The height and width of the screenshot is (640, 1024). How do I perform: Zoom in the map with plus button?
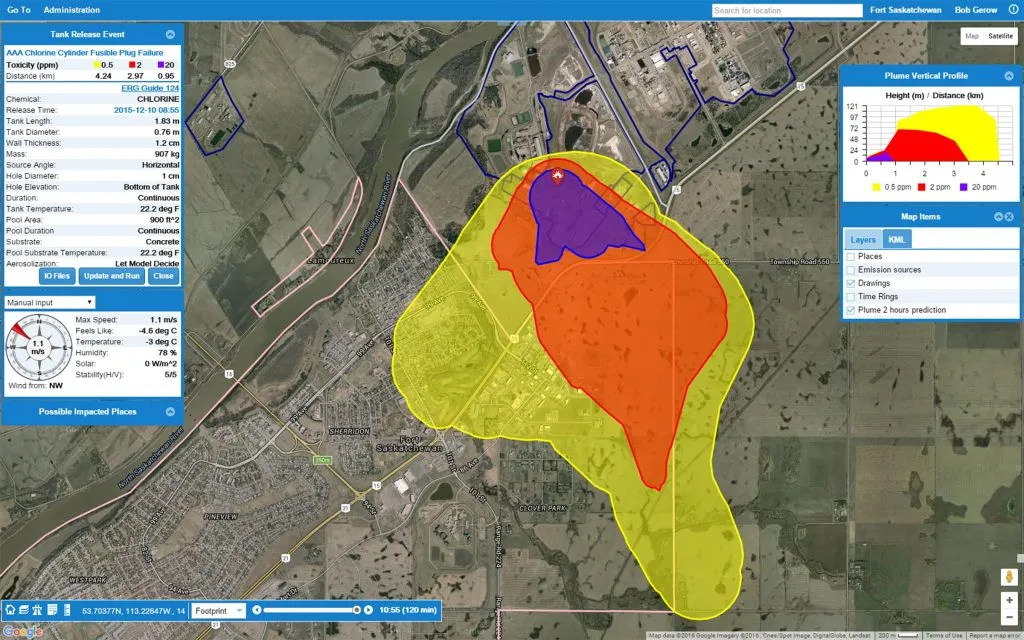click(x=1009, y=600)
